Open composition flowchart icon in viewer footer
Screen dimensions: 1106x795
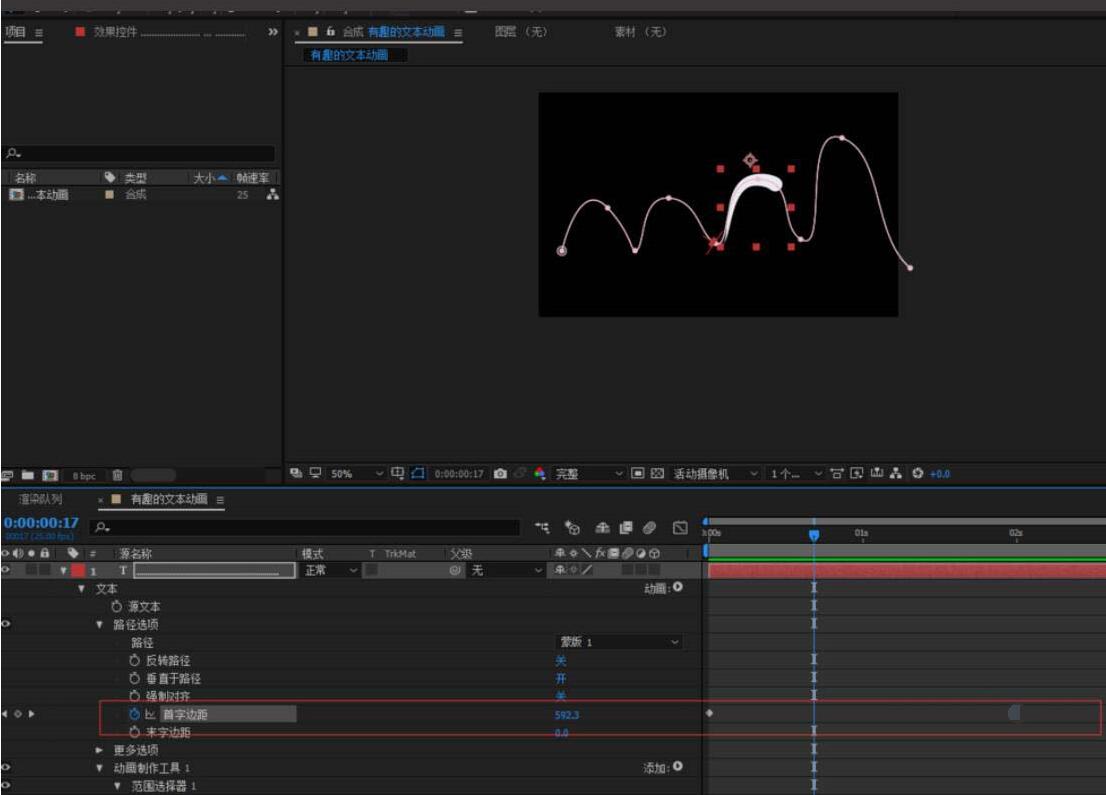coord(896,473)
